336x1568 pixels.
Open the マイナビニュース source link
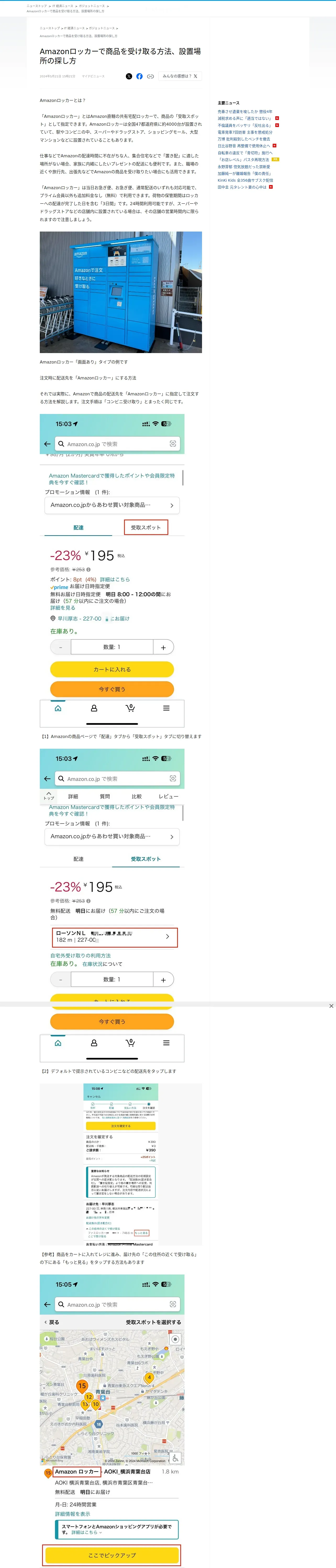click(x=93, y=77)
